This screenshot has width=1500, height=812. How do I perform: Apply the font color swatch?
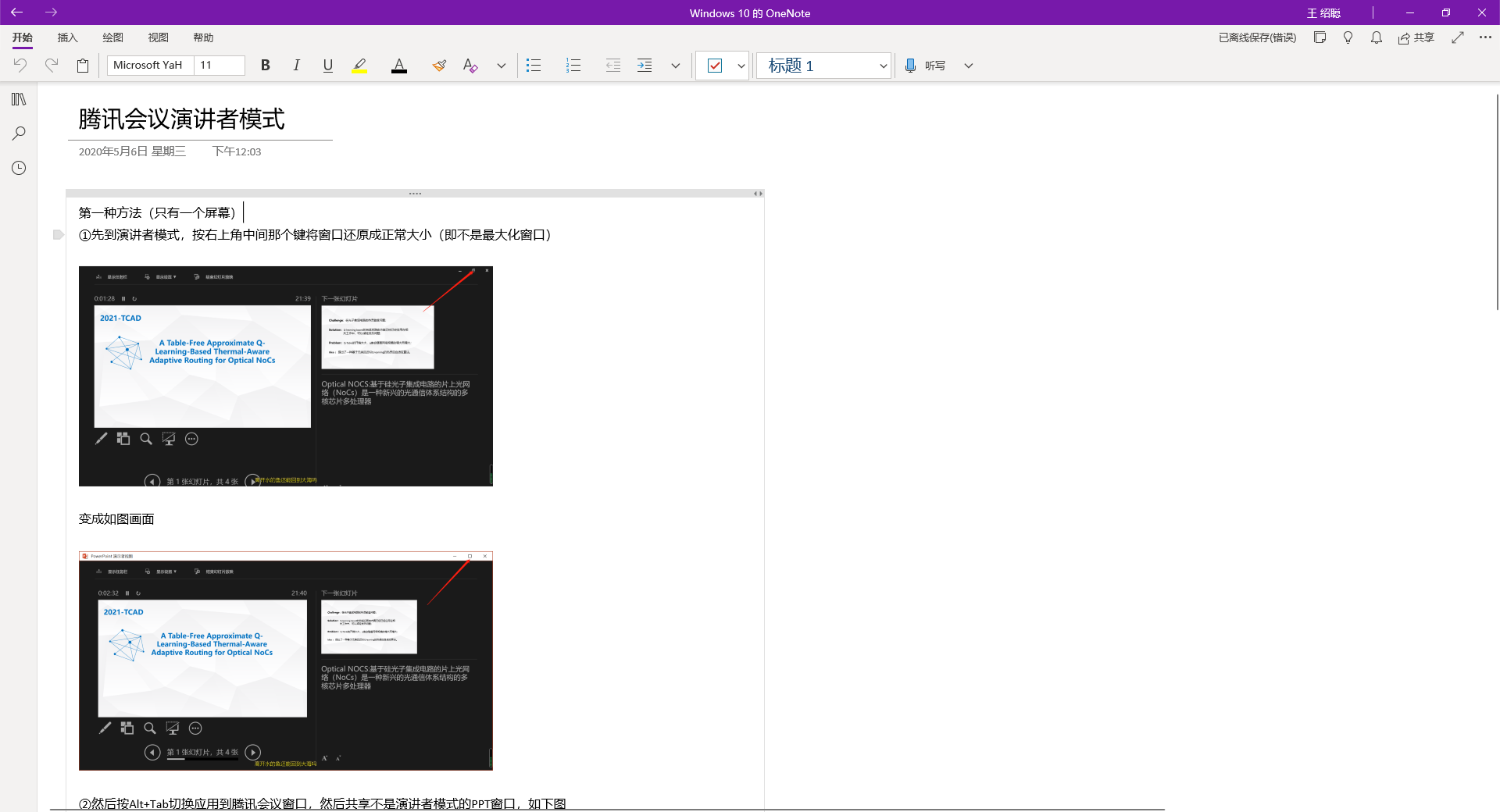click(399, 66)
